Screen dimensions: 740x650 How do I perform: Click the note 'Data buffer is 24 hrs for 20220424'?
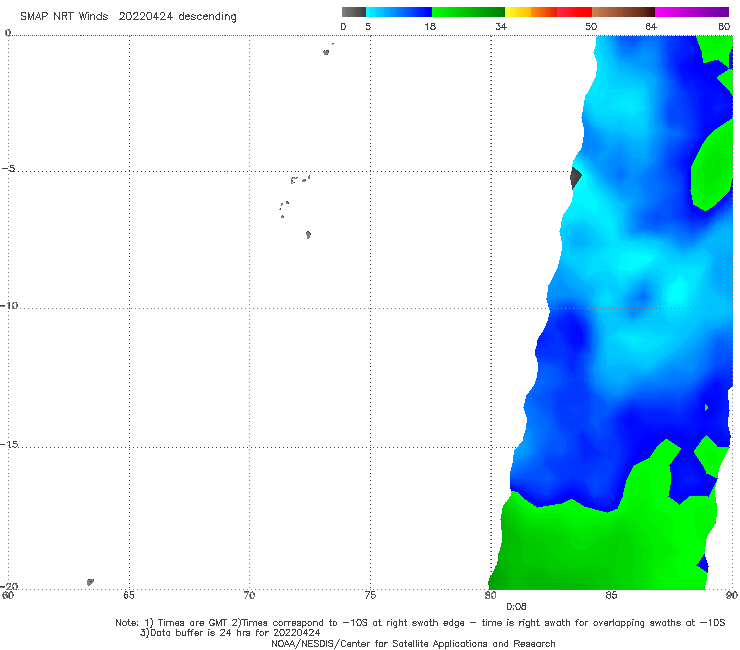click(230, 633)
